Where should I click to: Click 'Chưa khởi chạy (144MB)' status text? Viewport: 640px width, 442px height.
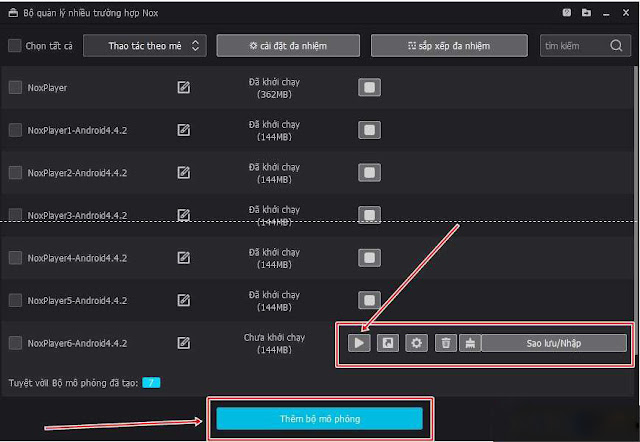click(274, 343)
